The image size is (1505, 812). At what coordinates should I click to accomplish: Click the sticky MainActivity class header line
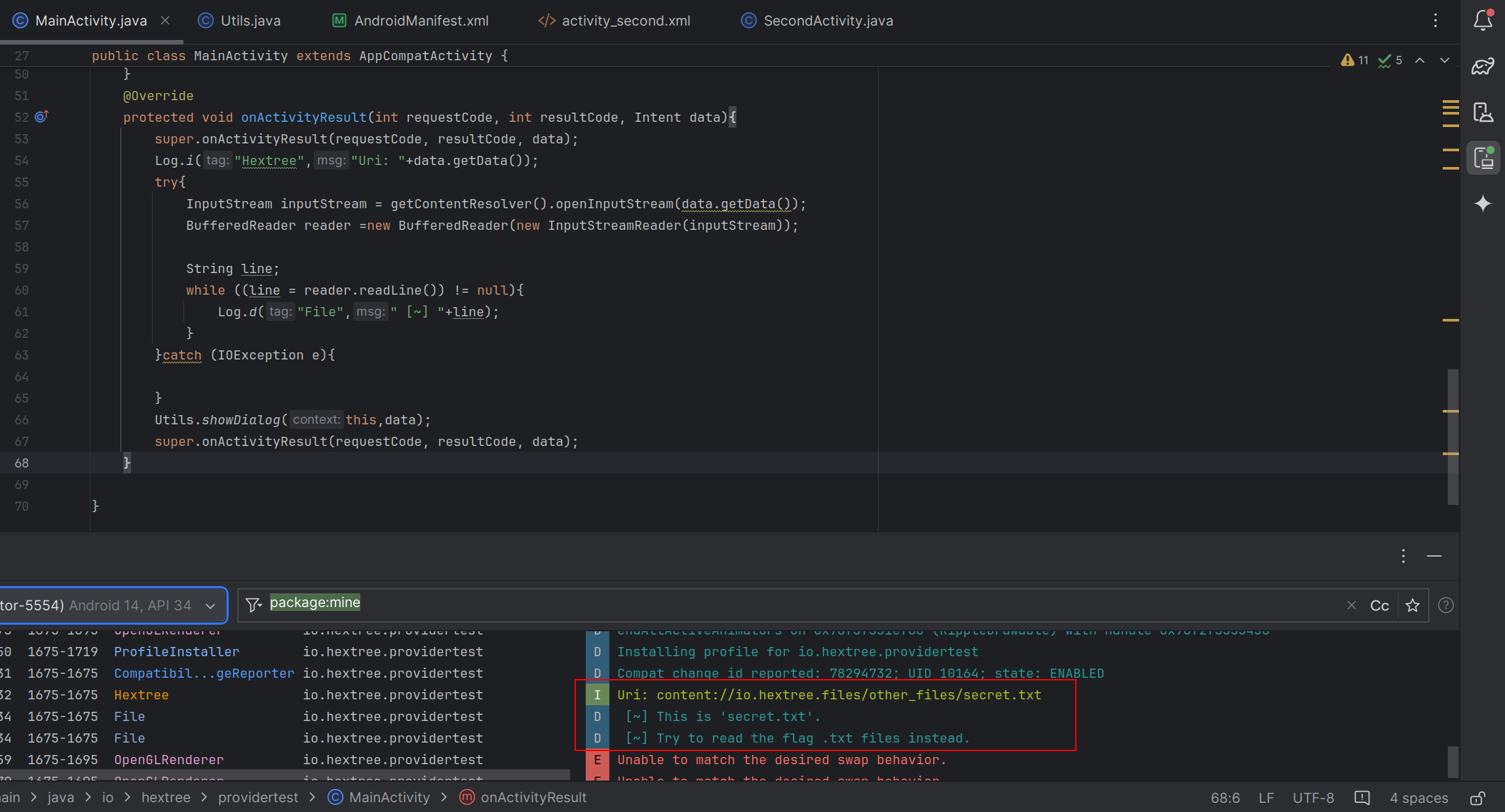[x=300, y=56]
